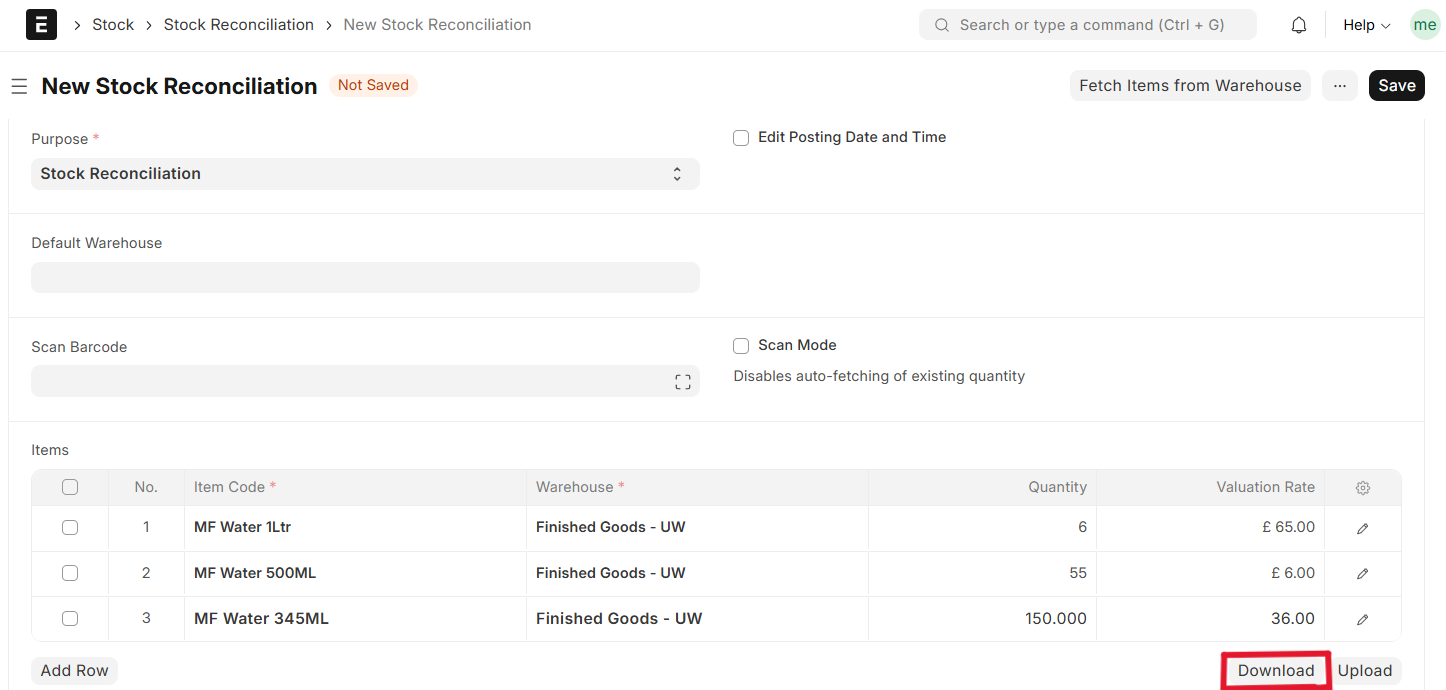1446x690 pixels.
Task: Select all items using the header checkbox
Action: (70, 488)
